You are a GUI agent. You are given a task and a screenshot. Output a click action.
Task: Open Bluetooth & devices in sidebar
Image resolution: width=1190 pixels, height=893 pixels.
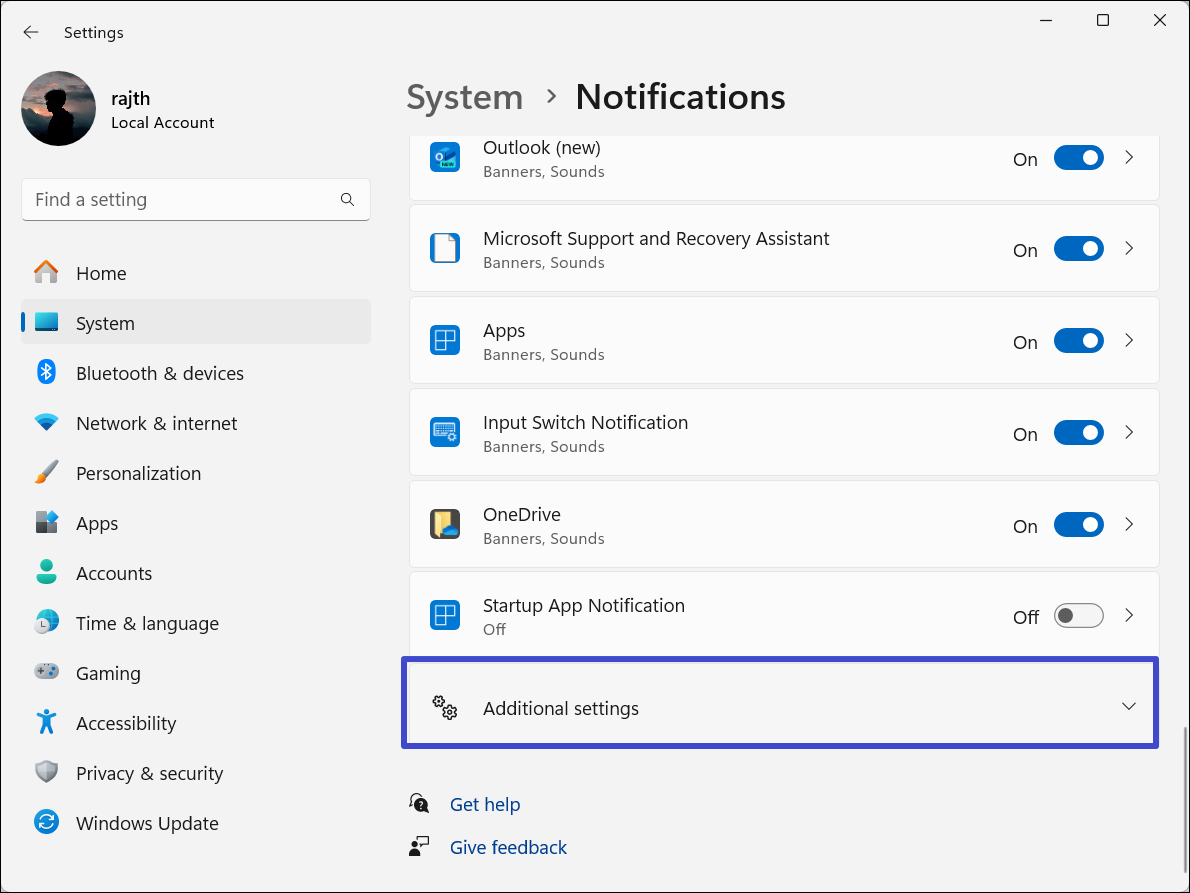point(160,373)
